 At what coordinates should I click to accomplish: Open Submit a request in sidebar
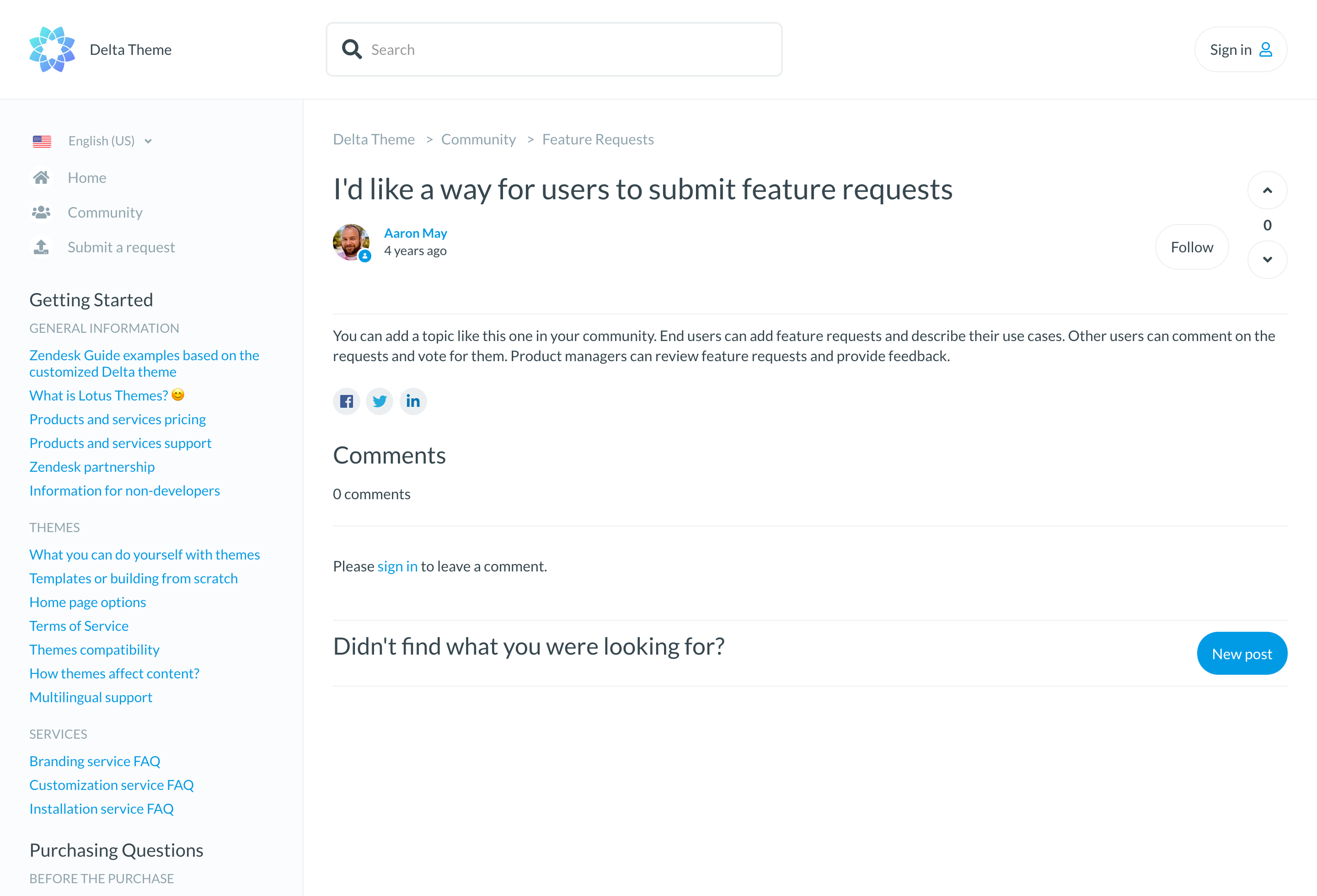[x=121, y=247]
